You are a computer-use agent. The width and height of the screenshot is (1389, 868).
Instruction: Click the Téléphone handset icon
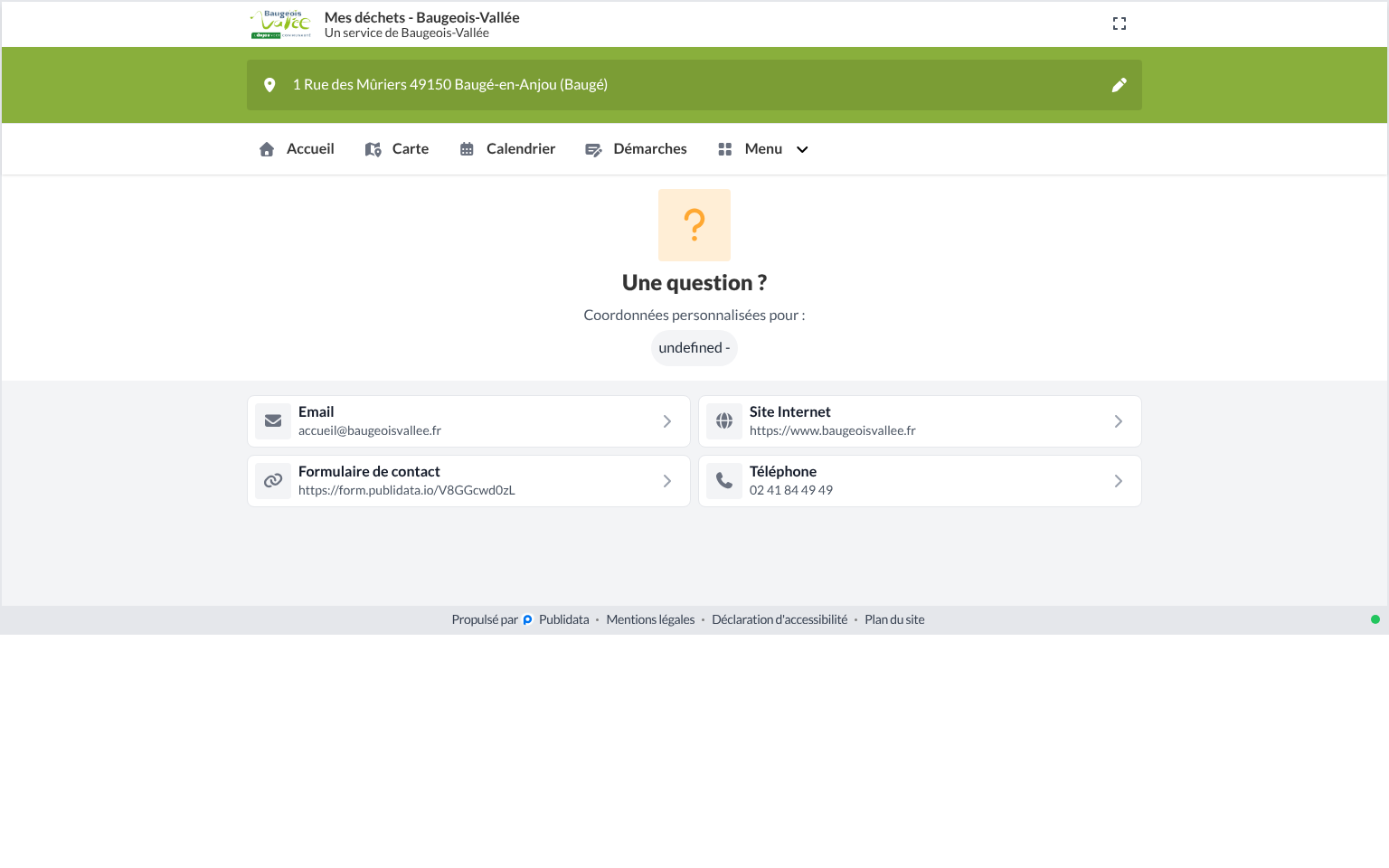(724, 481)
